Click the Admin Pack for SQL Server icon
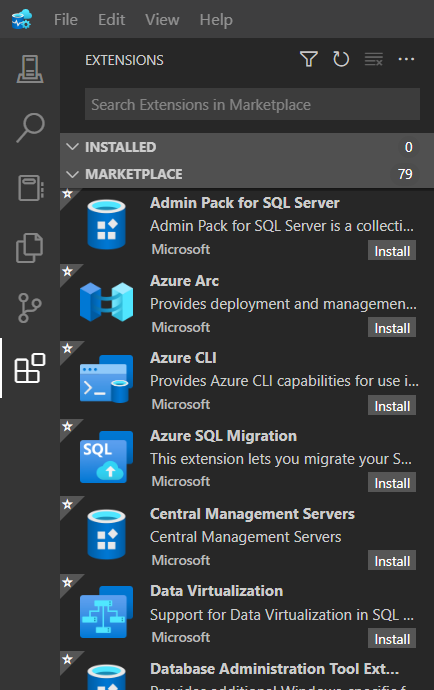The width and height of the screenshot is (434, 690). click(x=106, y=225)
